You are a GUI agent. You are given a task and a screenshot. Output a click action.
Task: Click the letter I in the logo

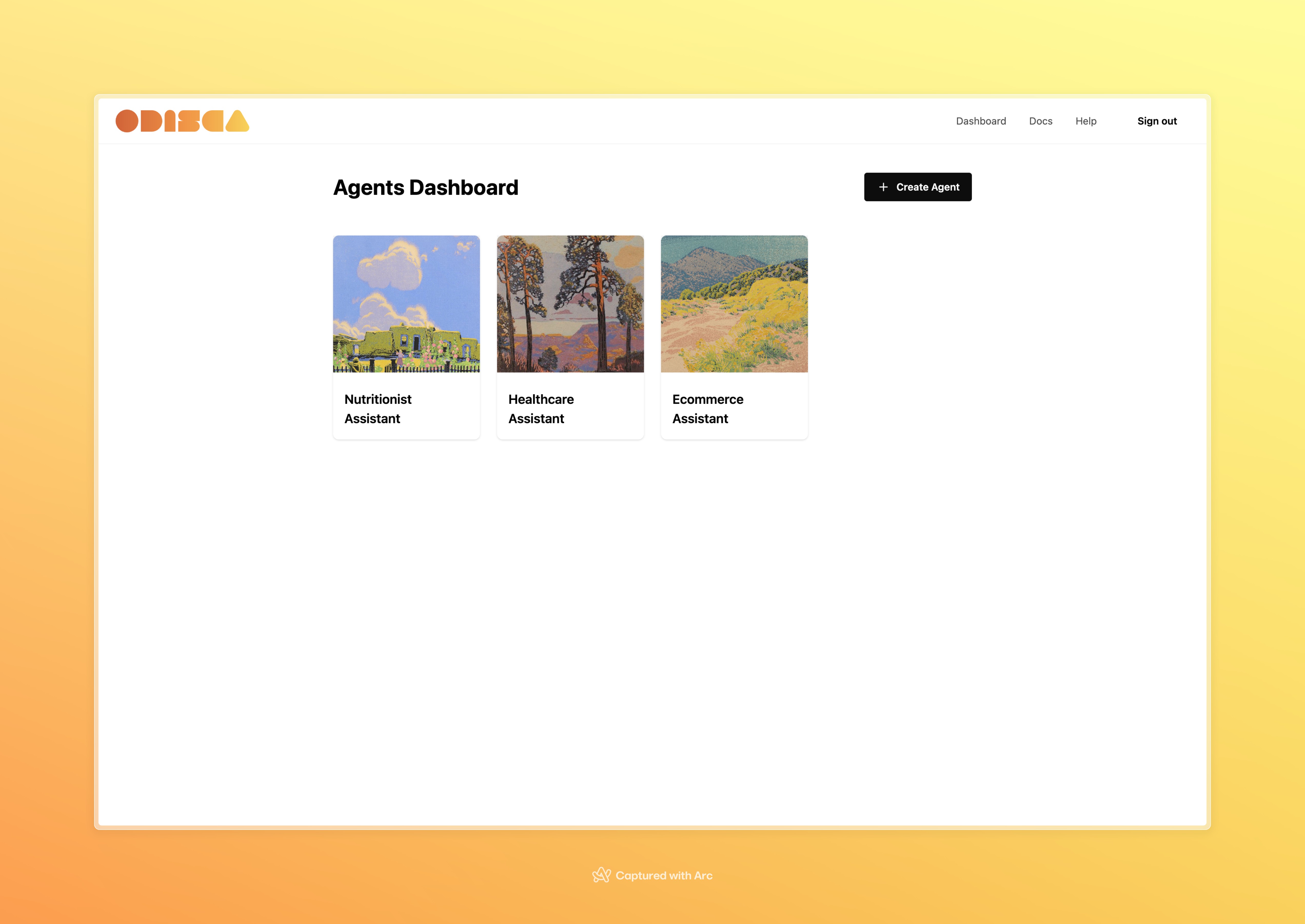170,121
